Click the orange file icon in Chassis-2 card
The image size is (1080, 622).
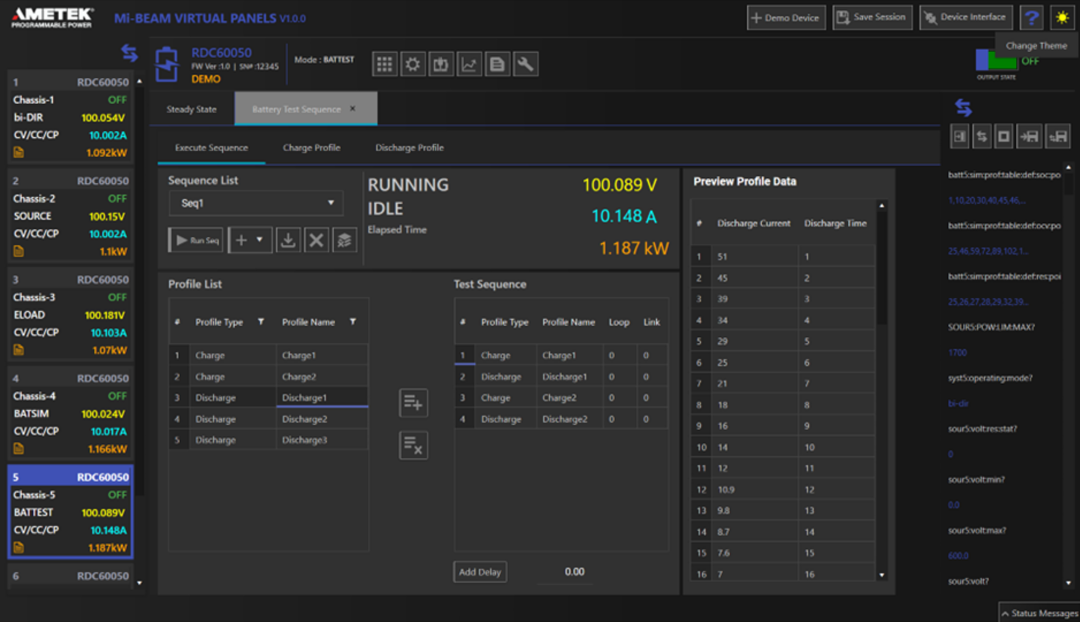[x=19, y=251]
